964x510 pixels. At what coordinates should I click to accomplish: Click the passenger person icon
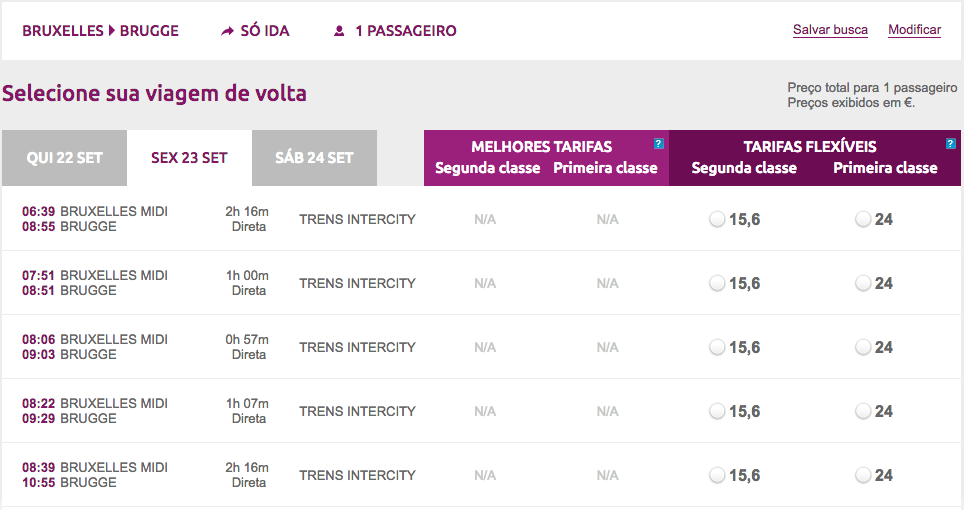339,31
